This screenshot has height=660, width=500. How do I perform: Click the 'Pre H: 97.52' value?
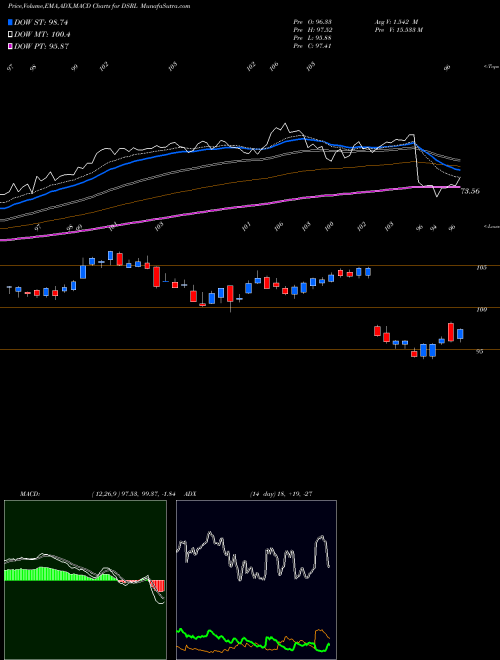pyautogui.click(x=314, y=30)
